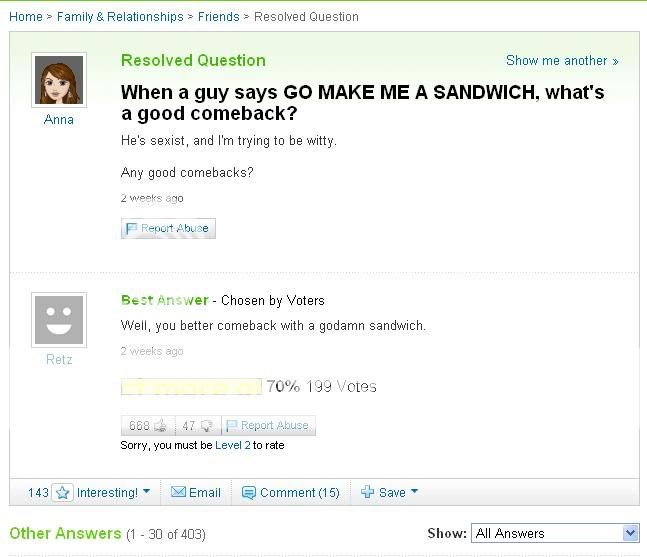The height and width of the screenshot is (557, 647).
Task: Expand the Interesting dropdown arrow
Action: (146, 492)
